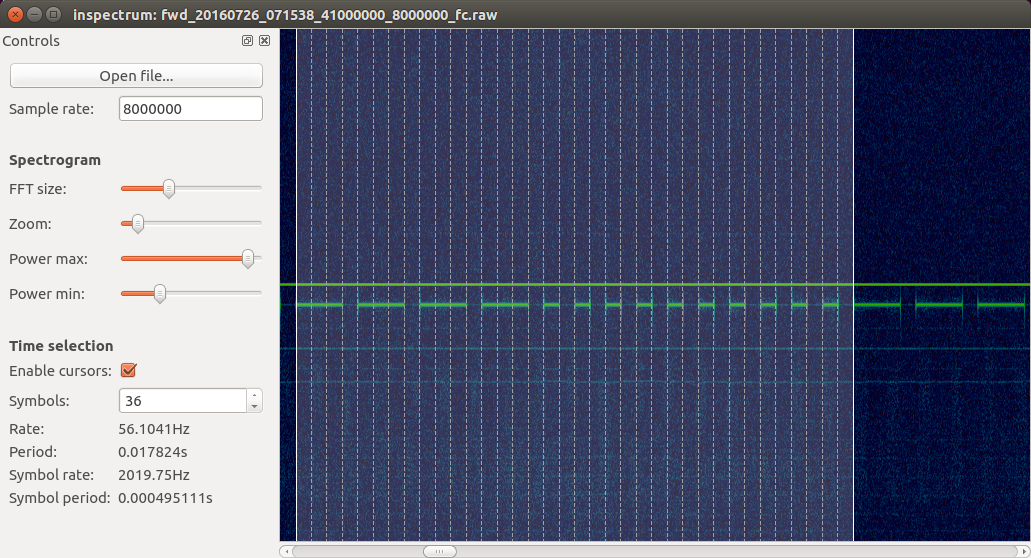This screenshot has width=1031, height=558.
Task: Click the Symbol period value 0.000495111s
Action: [165, 498]
